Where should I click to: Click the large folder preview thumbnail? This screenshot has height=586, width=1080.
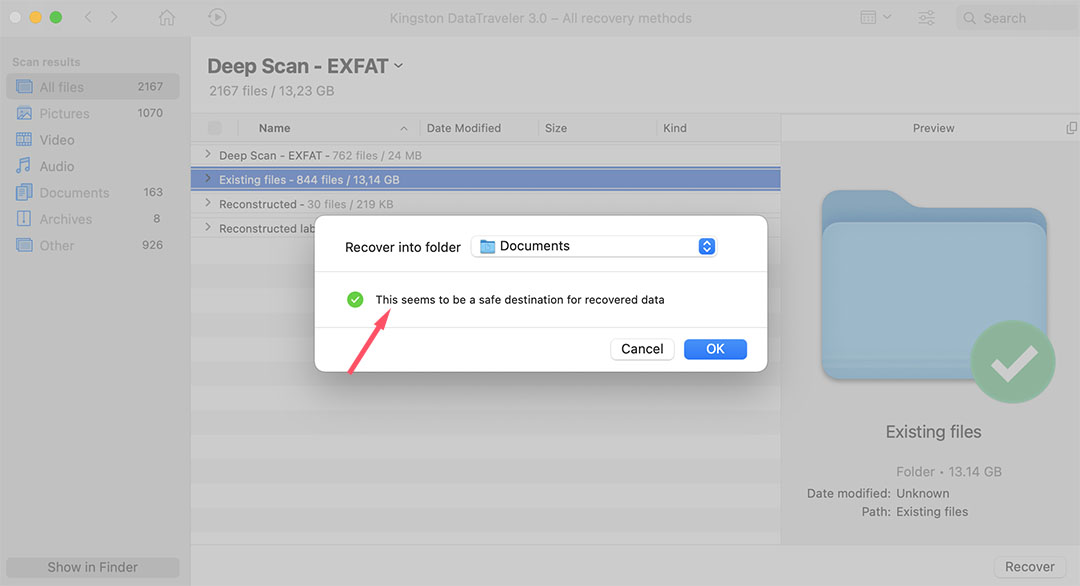pyautogui.click(x=933, y=288)
